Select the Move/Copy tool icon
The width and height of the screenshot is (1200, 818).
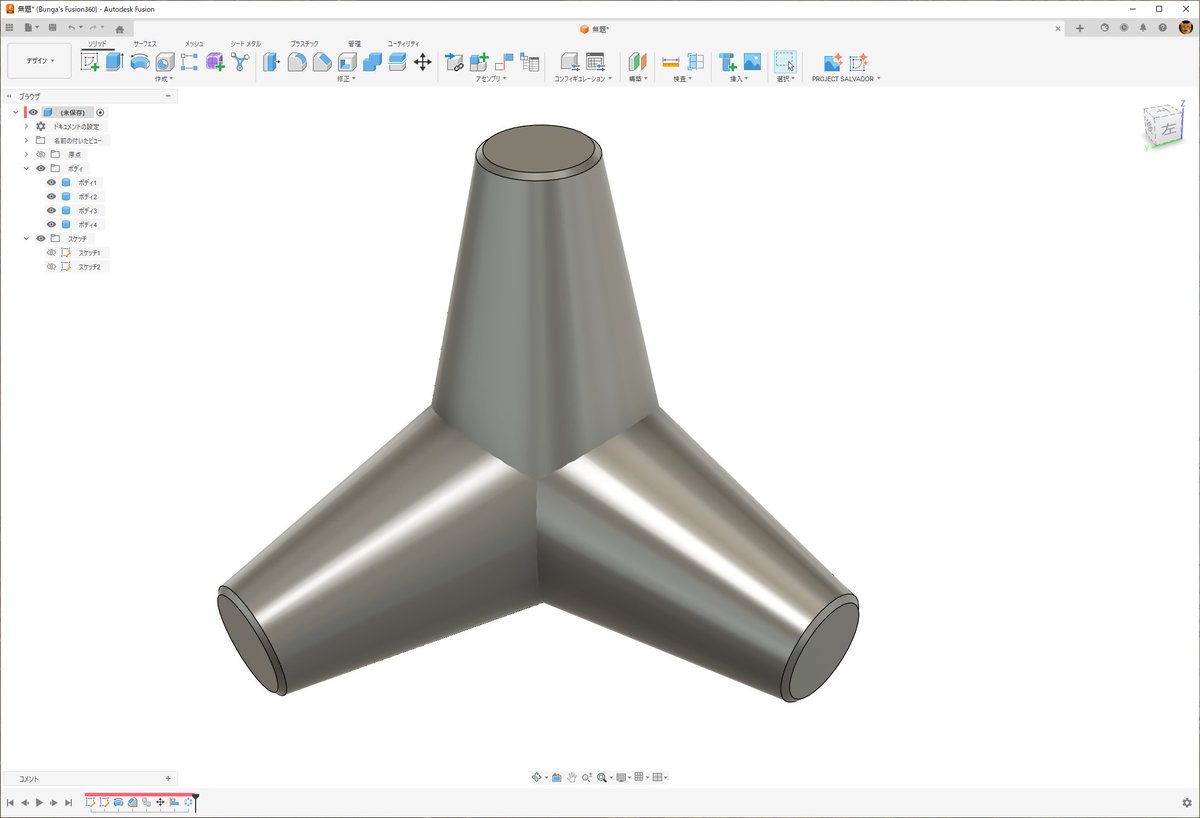coord(423,62)
